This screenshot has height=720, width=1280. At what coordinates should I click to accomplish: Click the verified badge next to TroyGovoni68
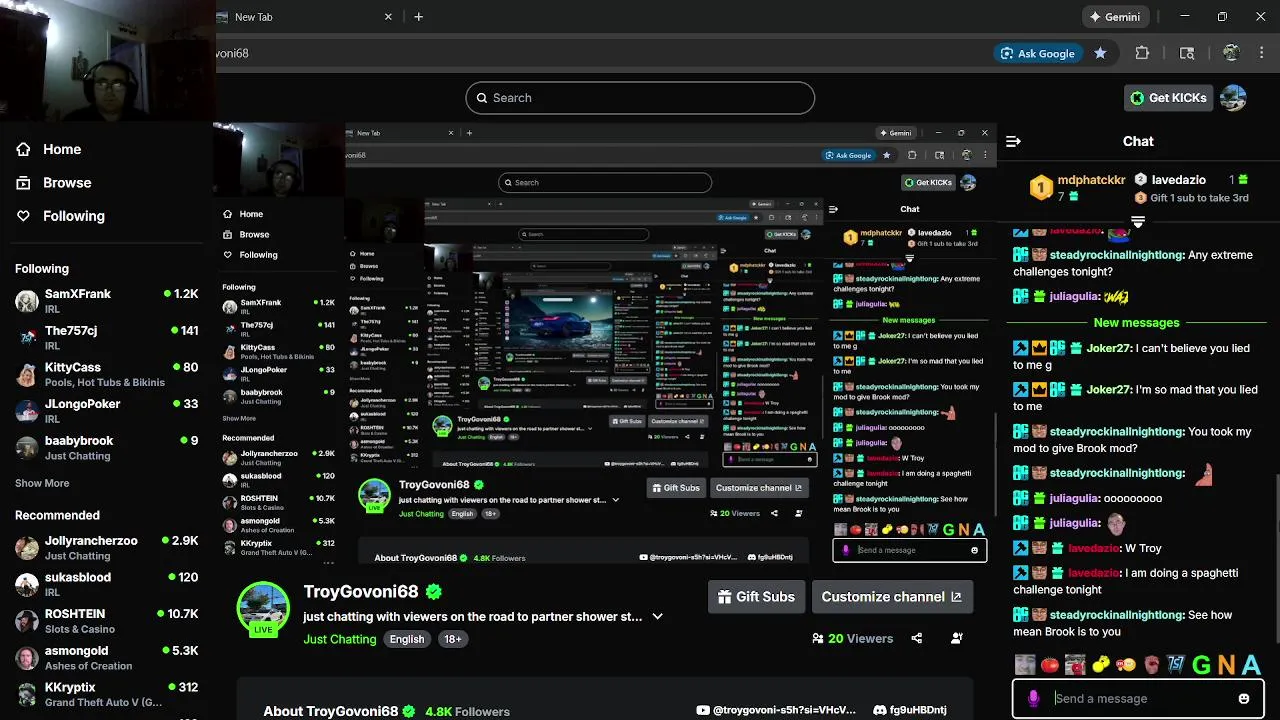(x=433, y=591)
